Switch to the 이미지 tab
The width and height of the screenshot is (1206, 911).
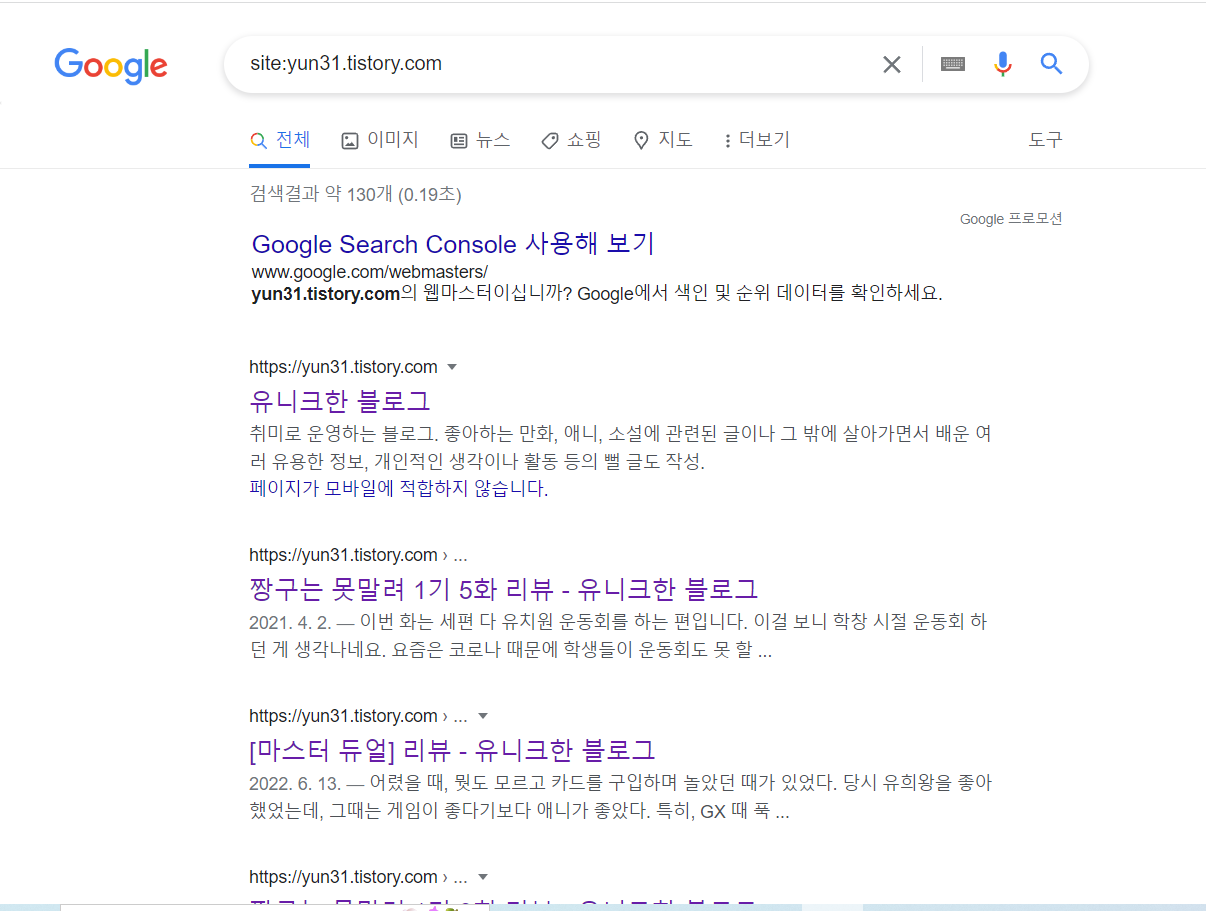pyautogui.click(x=380, y=140)
